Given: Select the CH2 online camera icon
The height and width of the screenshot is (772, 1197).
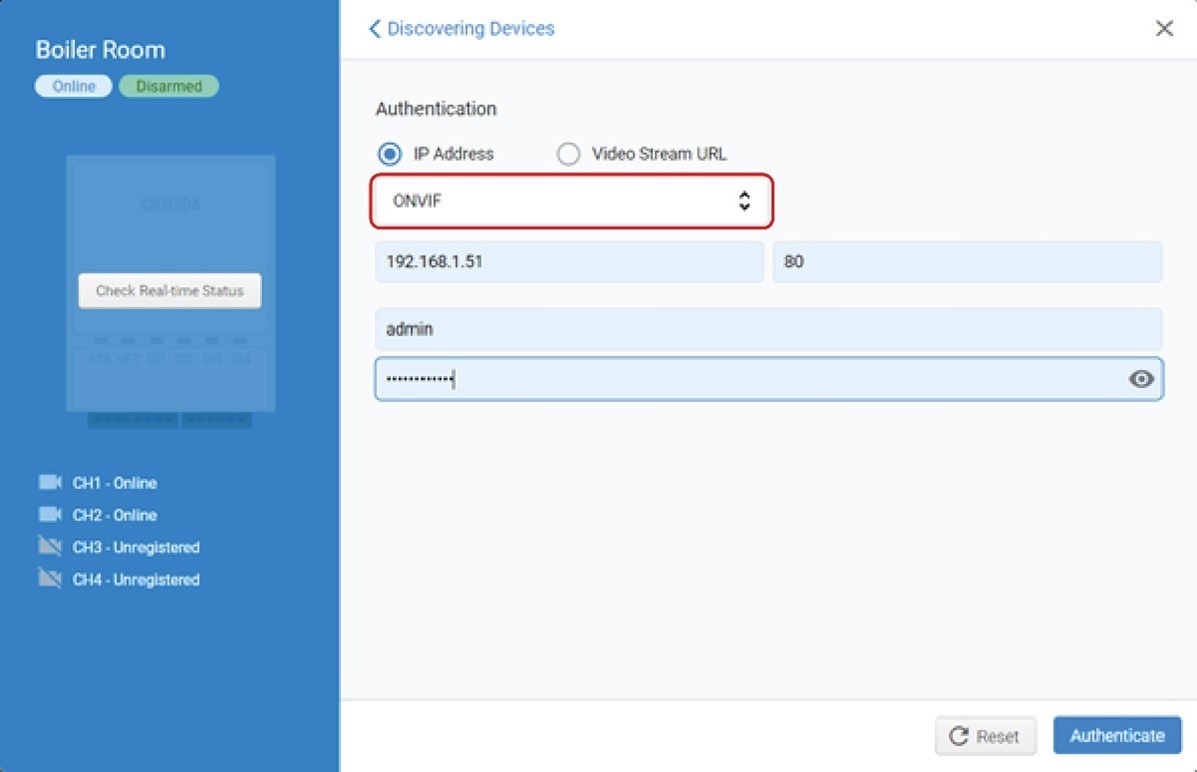Looking at the screenshot, I should point(49,514).
